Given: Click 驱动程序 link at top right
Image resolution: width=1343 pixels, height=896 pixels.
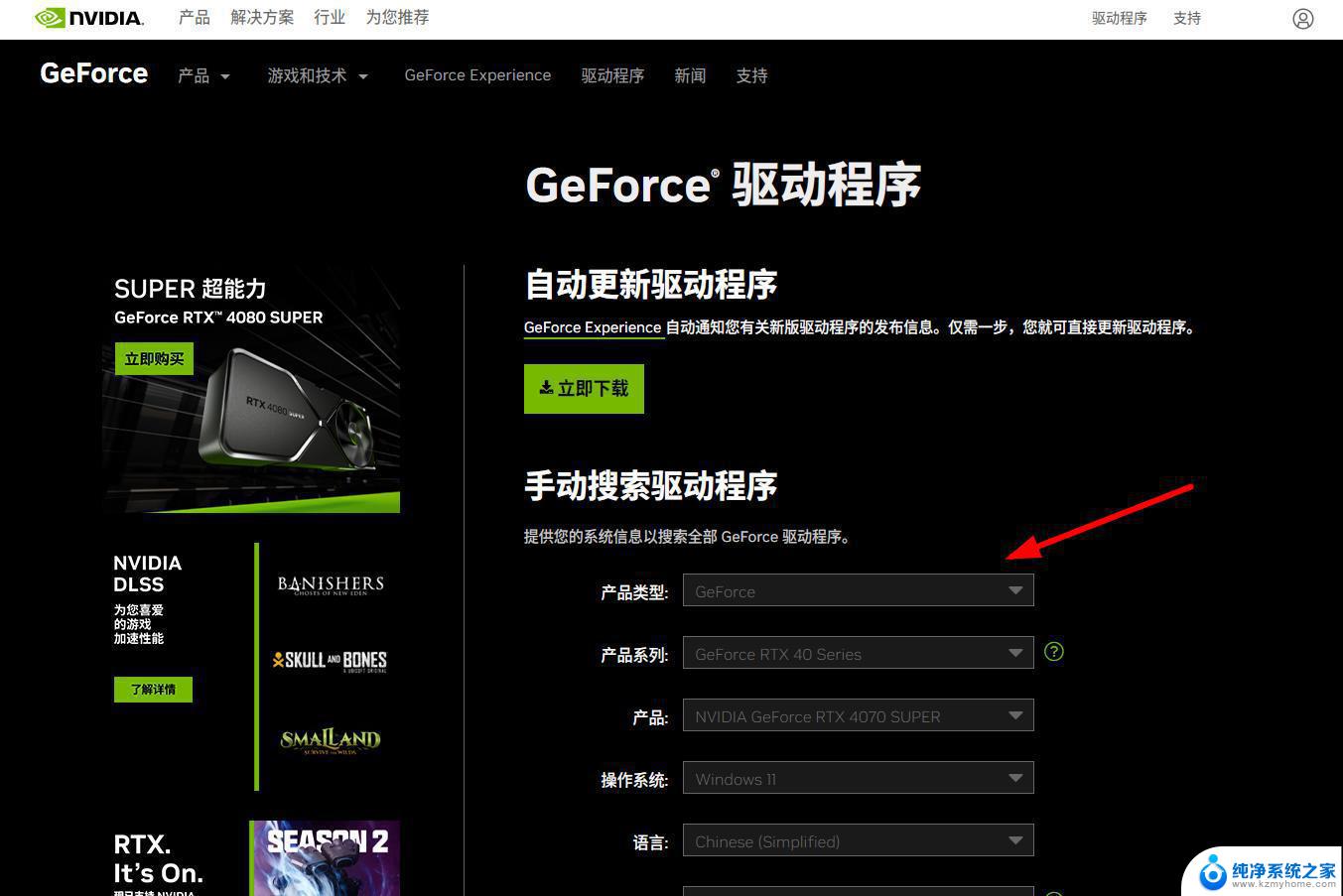Looking at the screenshot, I should pyautogui.click(x=1120, y=18).
